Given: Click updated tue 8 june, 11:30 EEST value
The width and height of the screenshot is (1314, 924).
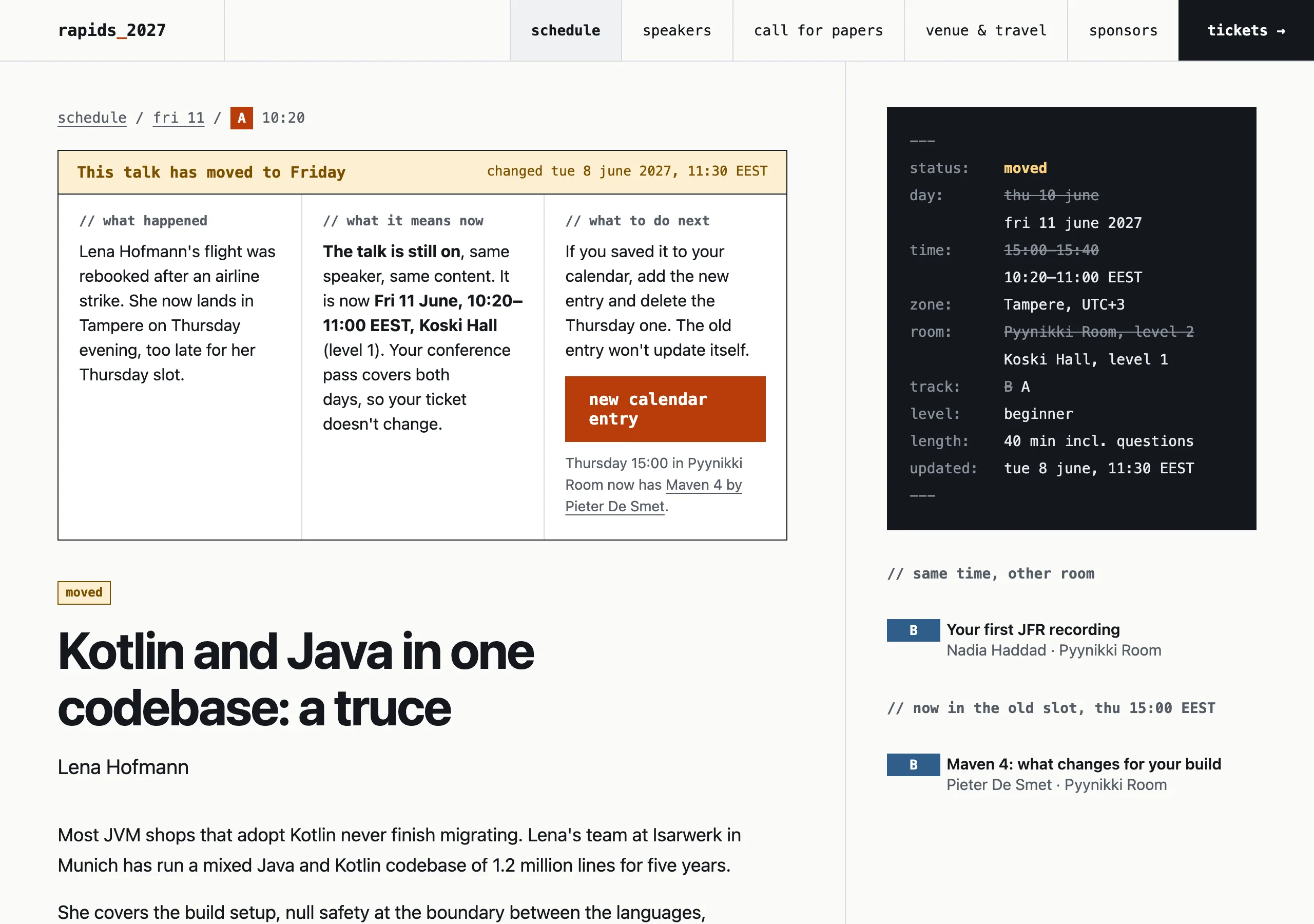Looking at the screenshot, I should (1099, 468).
